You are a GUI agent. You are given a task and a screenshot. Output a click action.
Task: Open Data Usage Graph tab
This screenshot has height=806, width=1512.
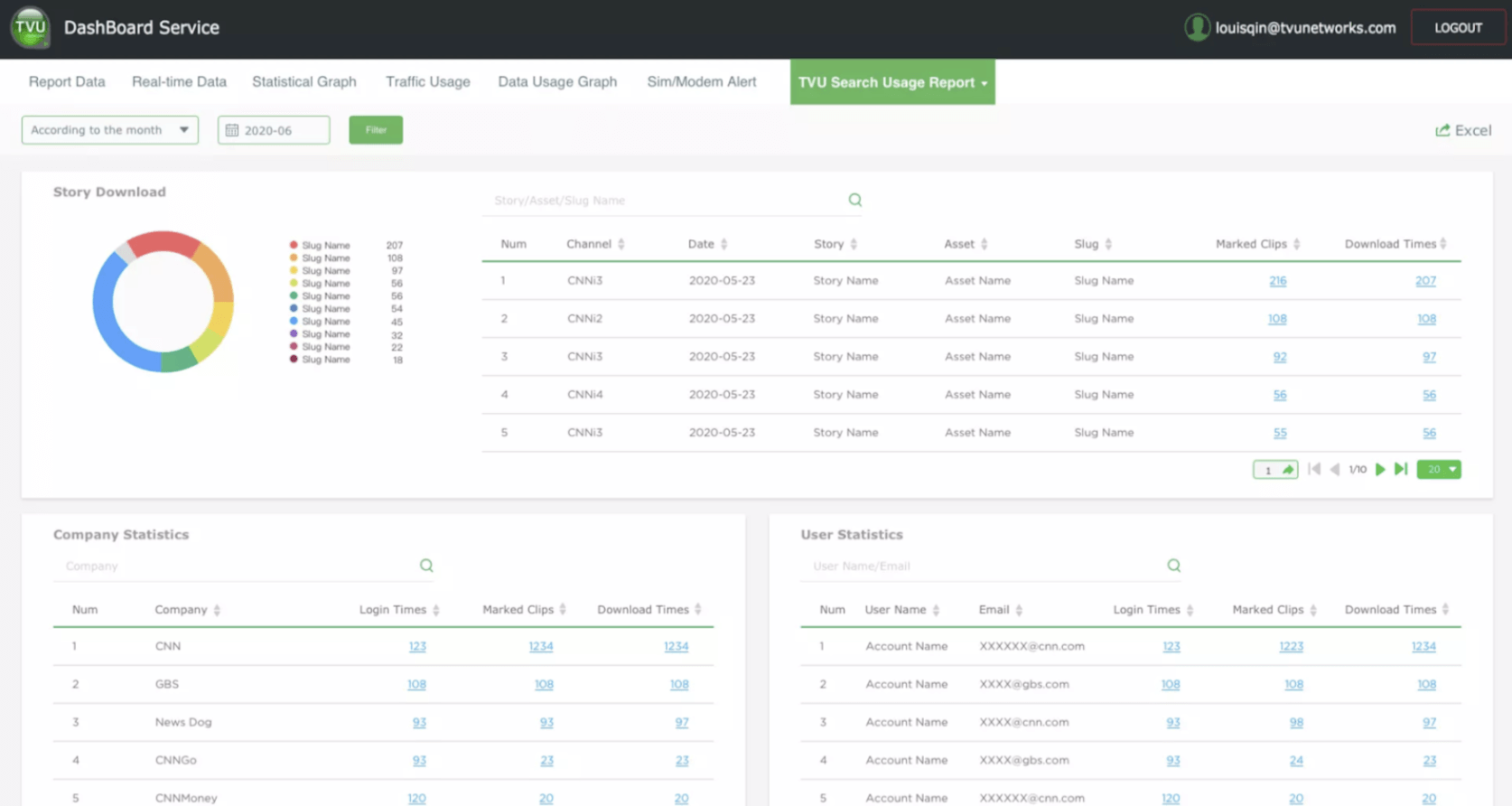557,81
